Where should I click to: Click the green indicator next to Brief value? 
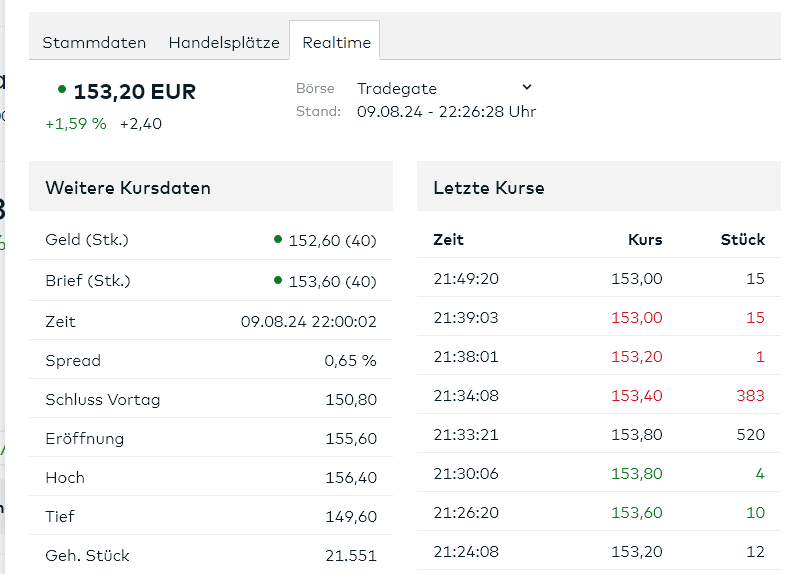click(x=278, y=280)
